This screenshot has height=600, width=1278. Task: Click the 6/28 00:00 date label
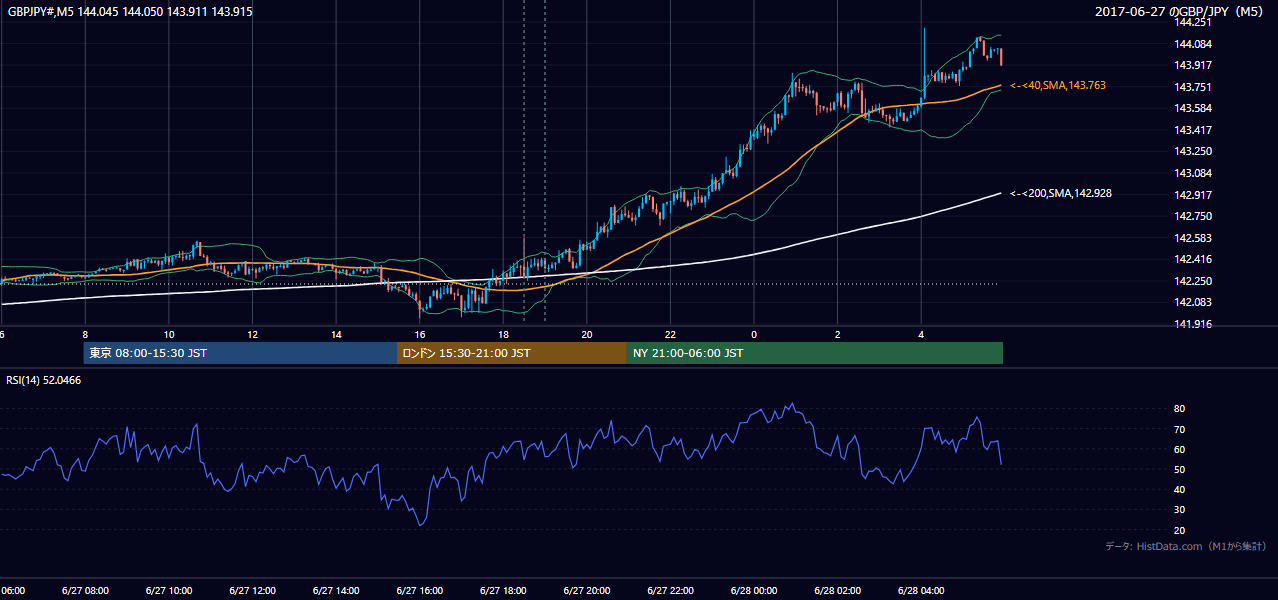point(755,591)
